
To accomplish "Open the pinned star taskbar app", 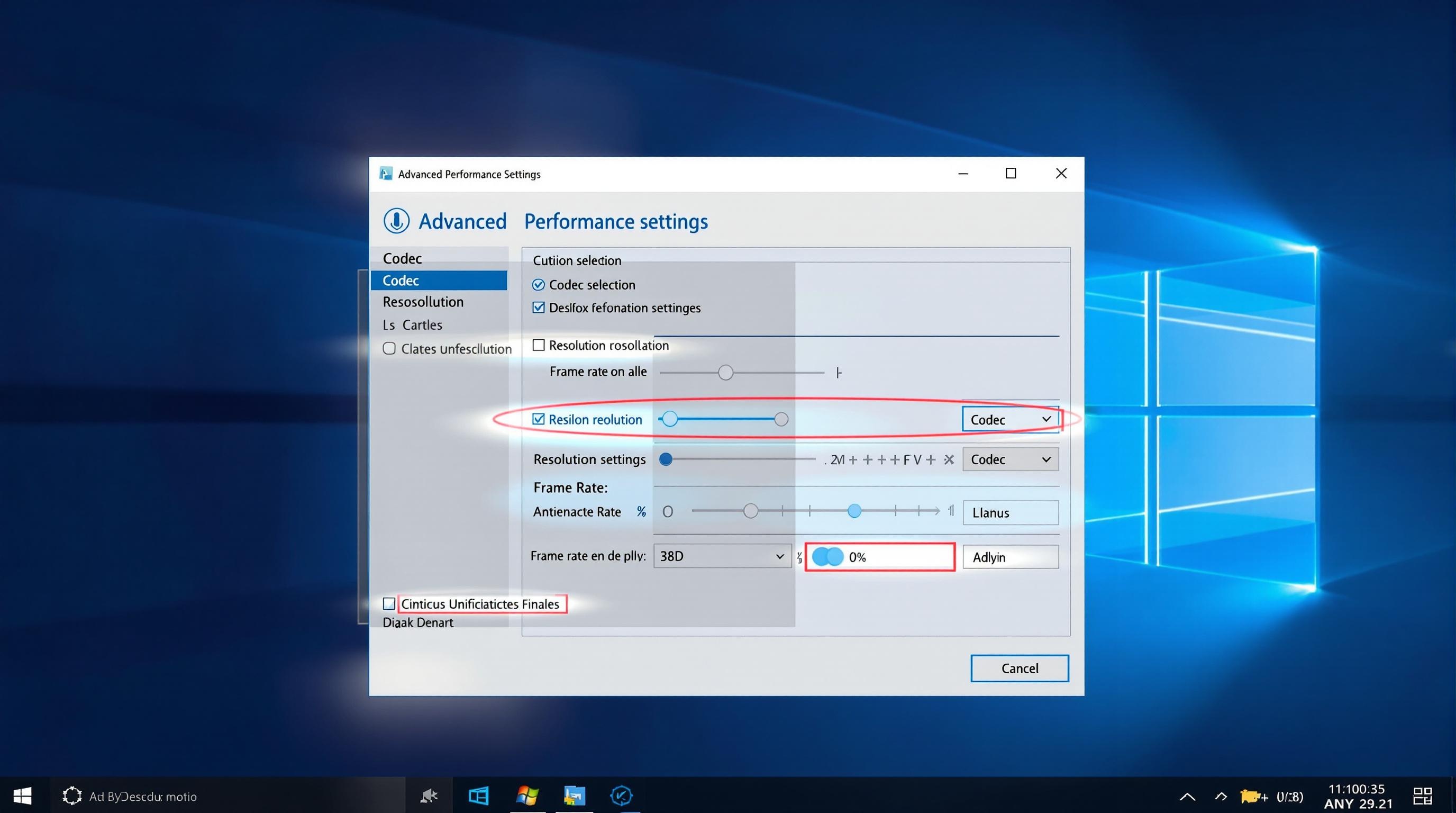I will (x=429, y=796).
